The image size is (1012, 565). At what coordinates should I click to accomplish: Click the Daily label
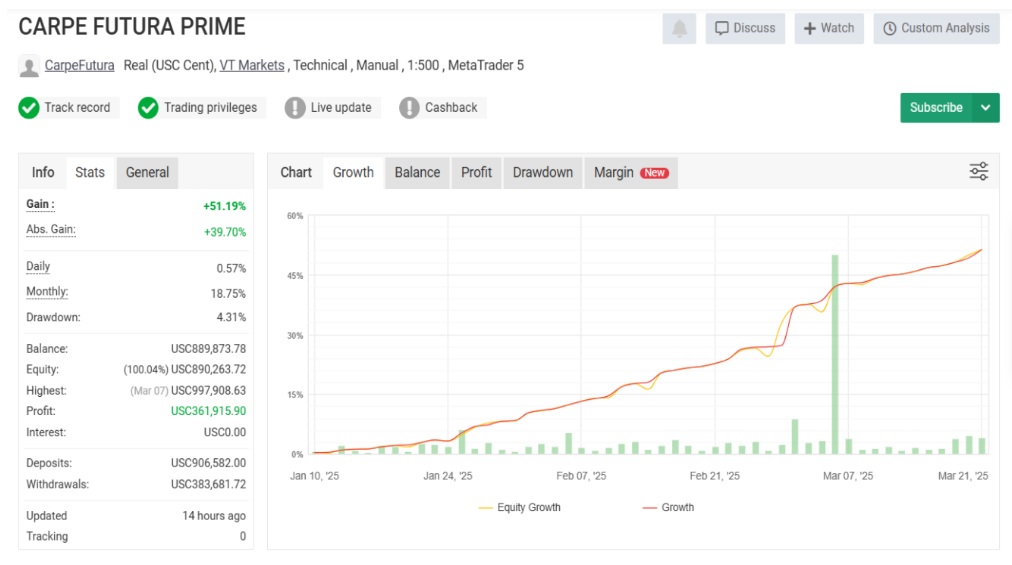pos(38,266)
